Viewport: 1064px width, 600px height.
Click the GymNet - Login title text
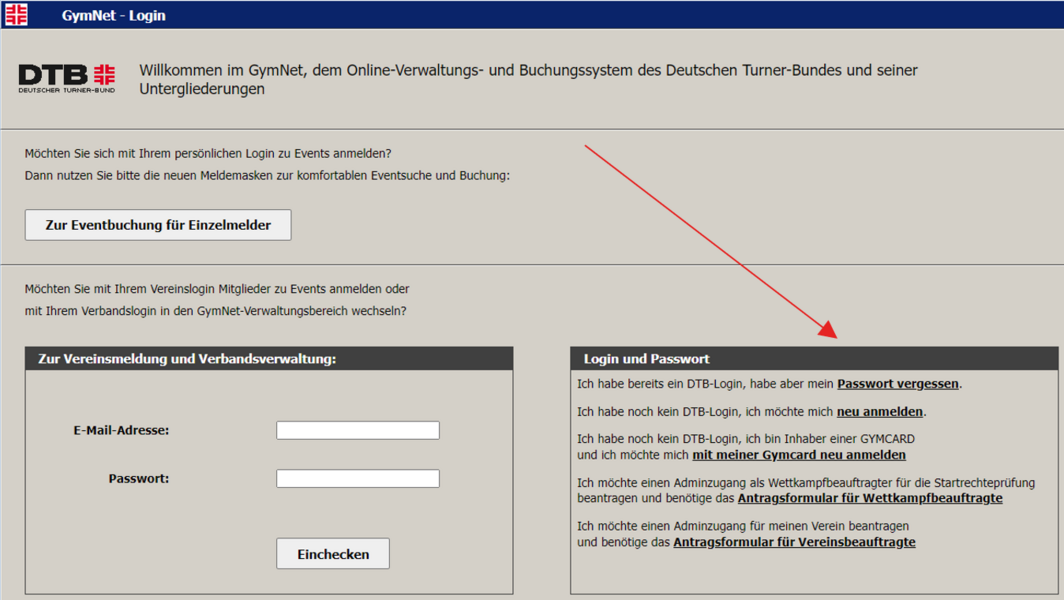(113, 15)
